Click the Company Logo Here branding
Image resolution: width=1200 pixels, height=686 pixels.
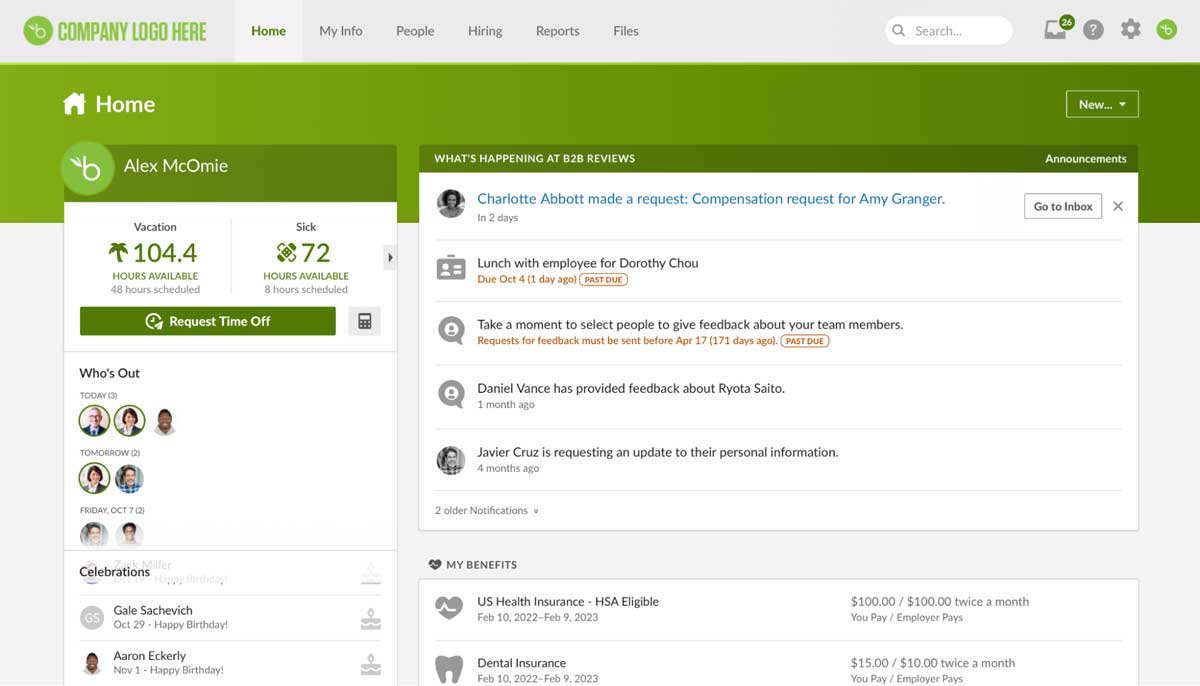coord(114,30)
